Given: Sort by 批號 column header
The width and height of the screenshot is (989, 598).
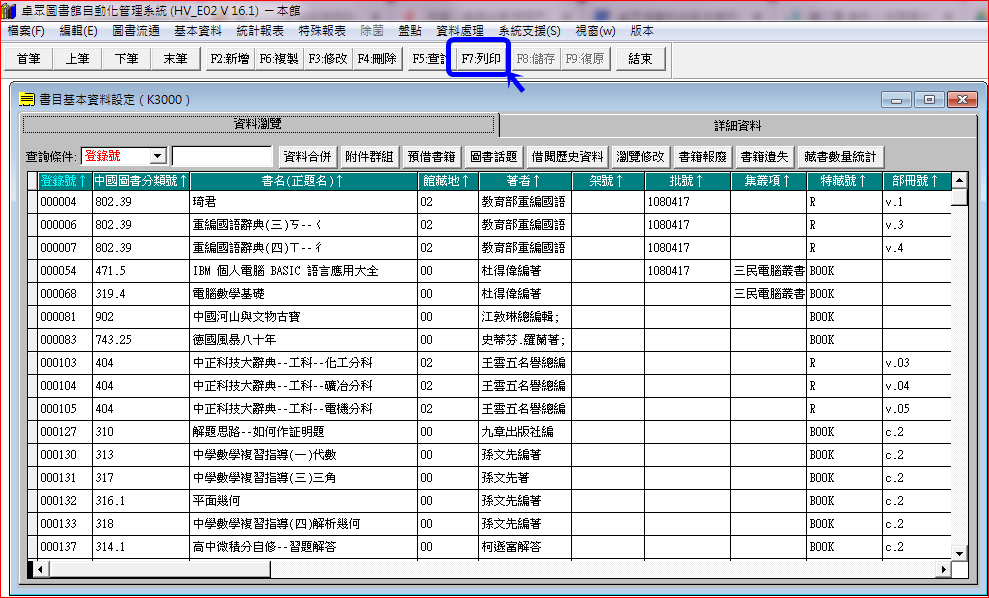Looking at the screenshot, I should (688, 181).
